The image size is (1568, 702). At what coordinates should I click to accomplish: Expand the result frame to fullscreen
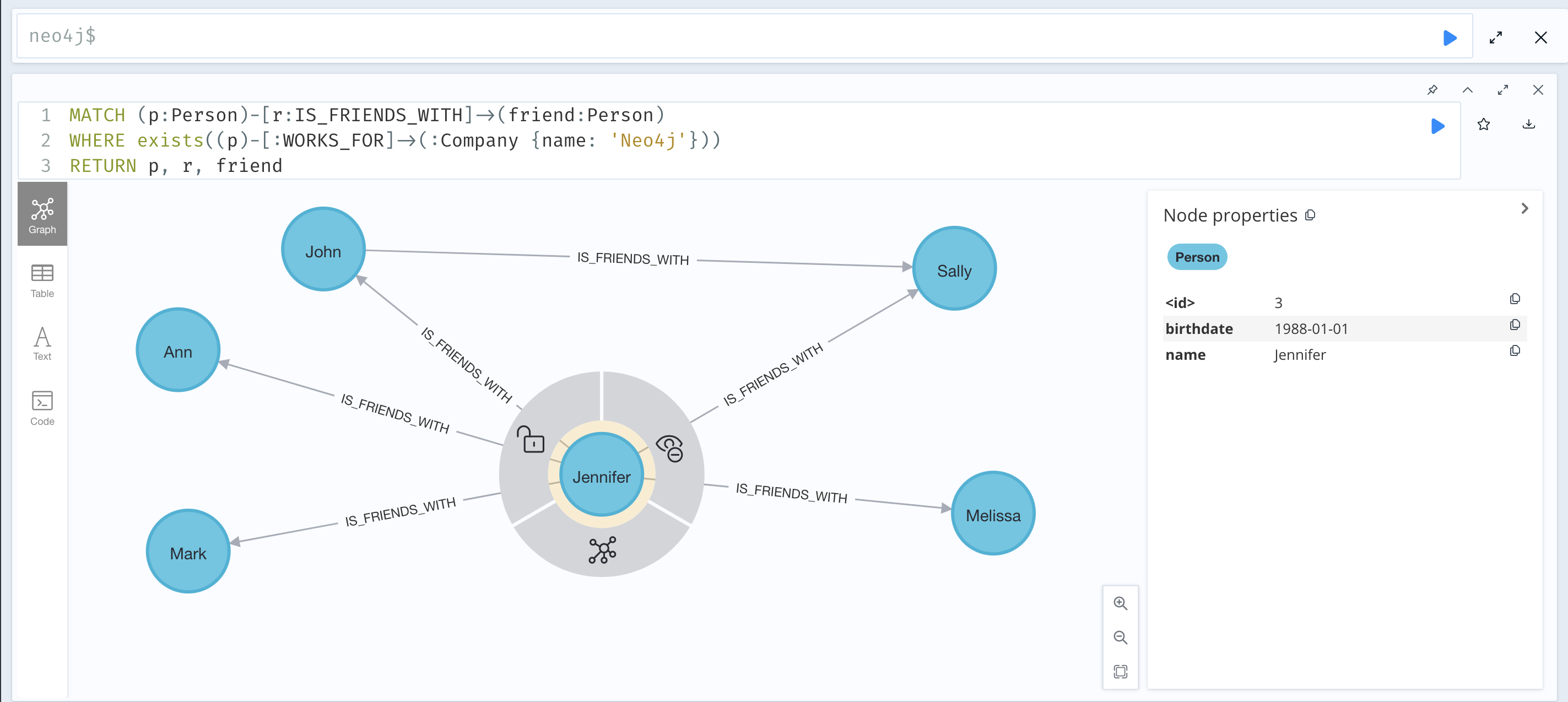1503,89
